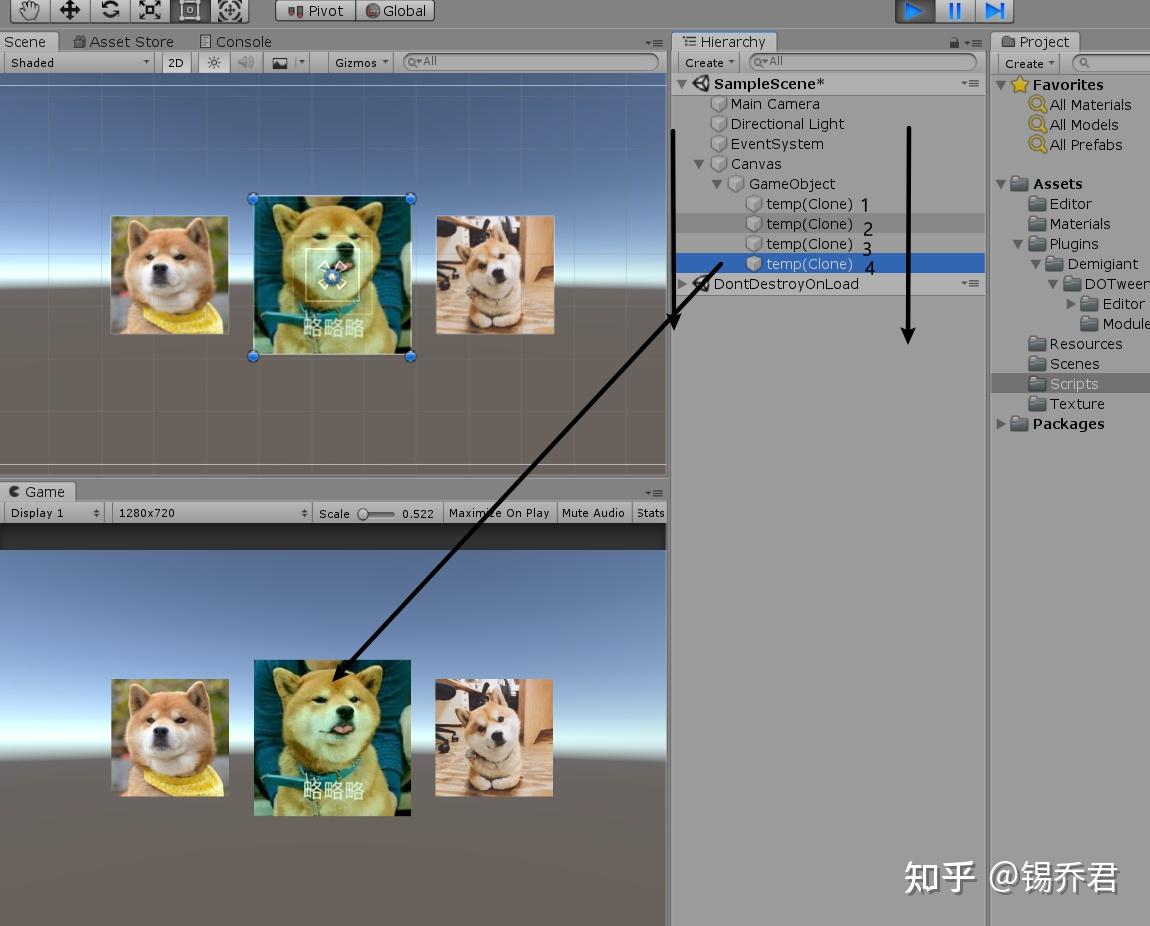Switch to the Console tab
1150x926 pixels.
click(x=237, y=41)
